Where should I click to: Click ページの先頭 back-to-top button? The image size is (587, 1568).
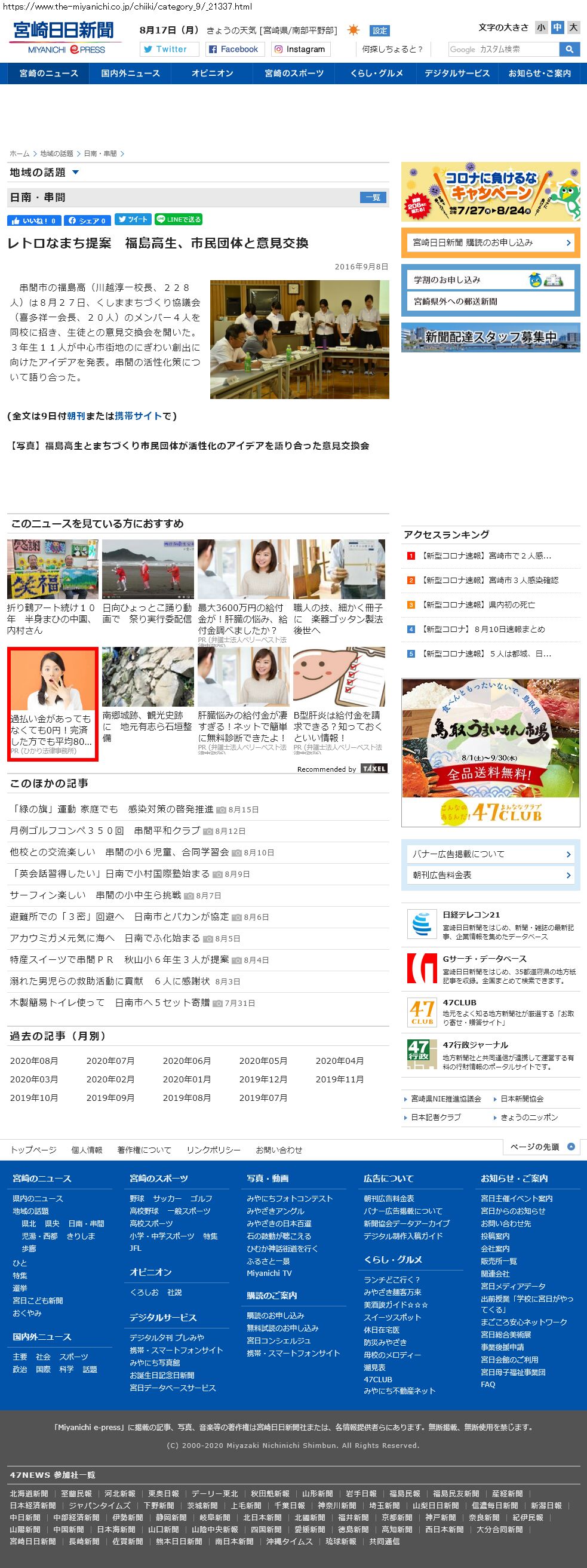pyautogui.click(x=542, y=1146)
